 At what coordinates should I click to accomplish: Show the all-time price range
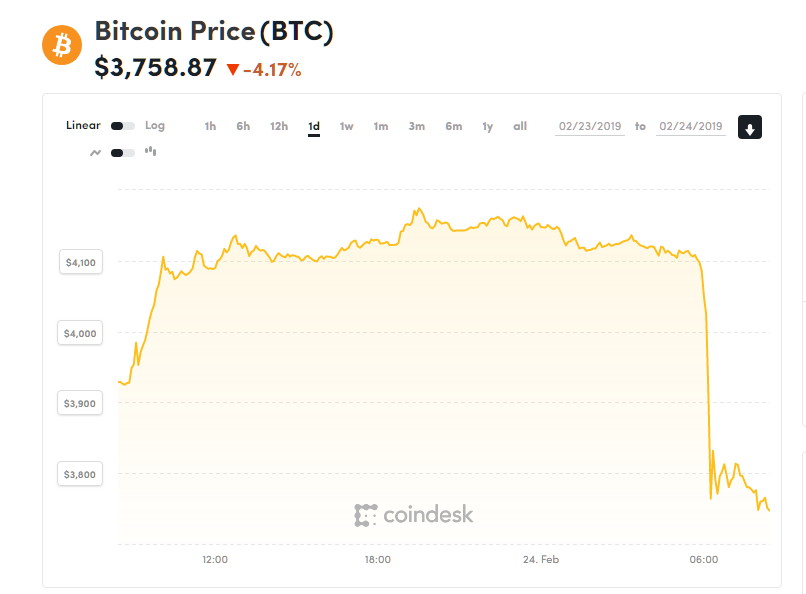click(x=520, y=126)
